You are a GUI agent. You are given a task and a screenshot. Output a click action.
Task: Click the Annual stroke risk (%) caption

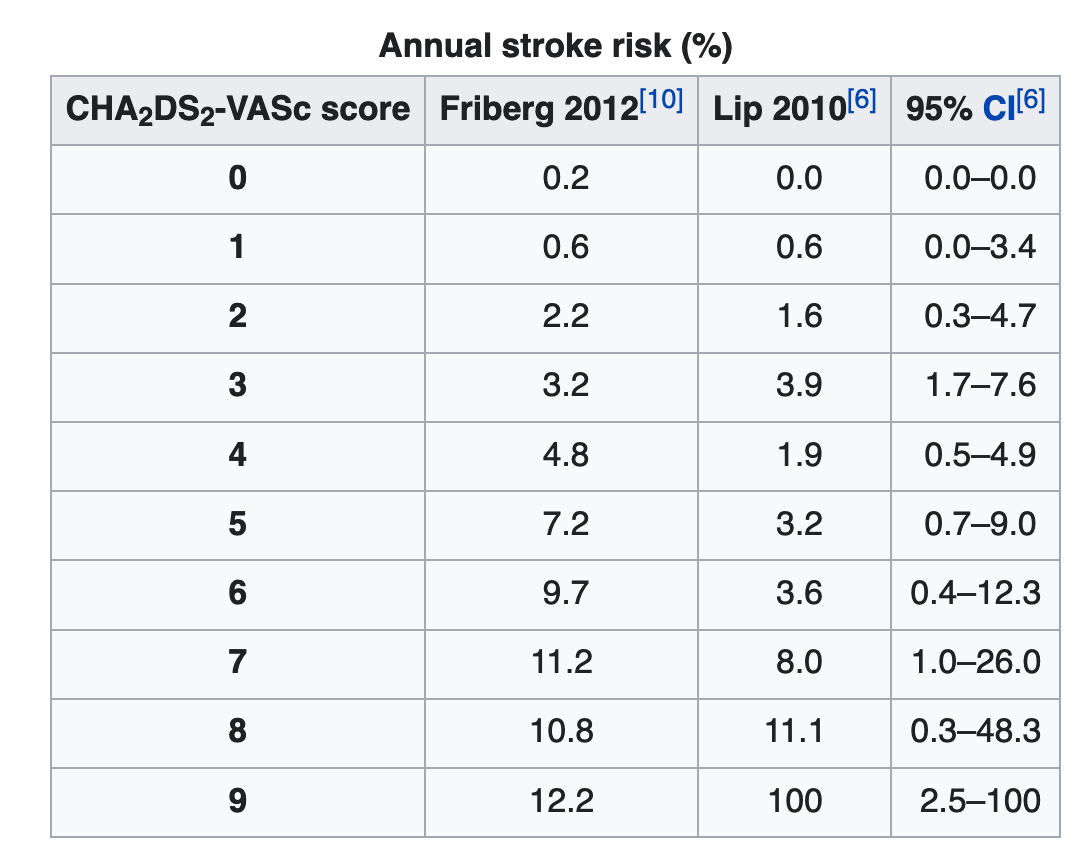[555, 46]
